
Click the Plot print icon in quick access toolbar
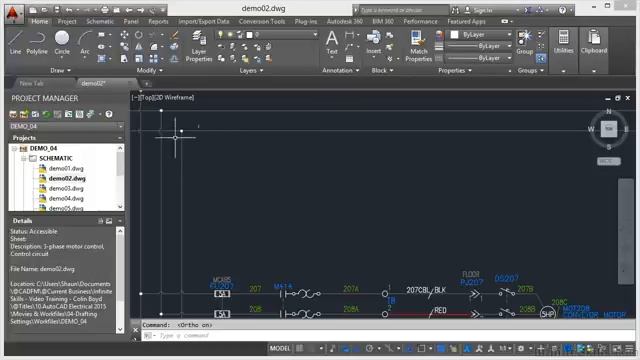tap(105, 10)
